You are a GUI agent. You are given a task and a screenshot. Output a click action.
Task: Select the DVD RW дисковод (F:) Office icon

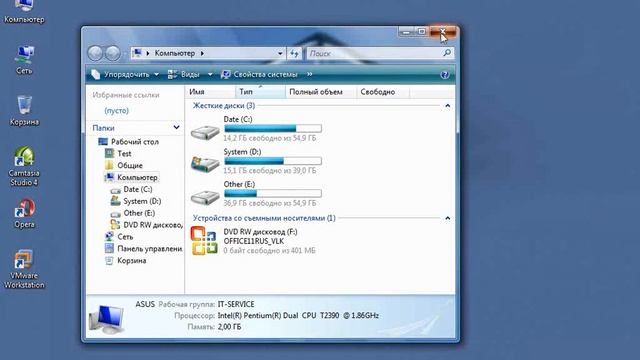(x=204, y=241)
